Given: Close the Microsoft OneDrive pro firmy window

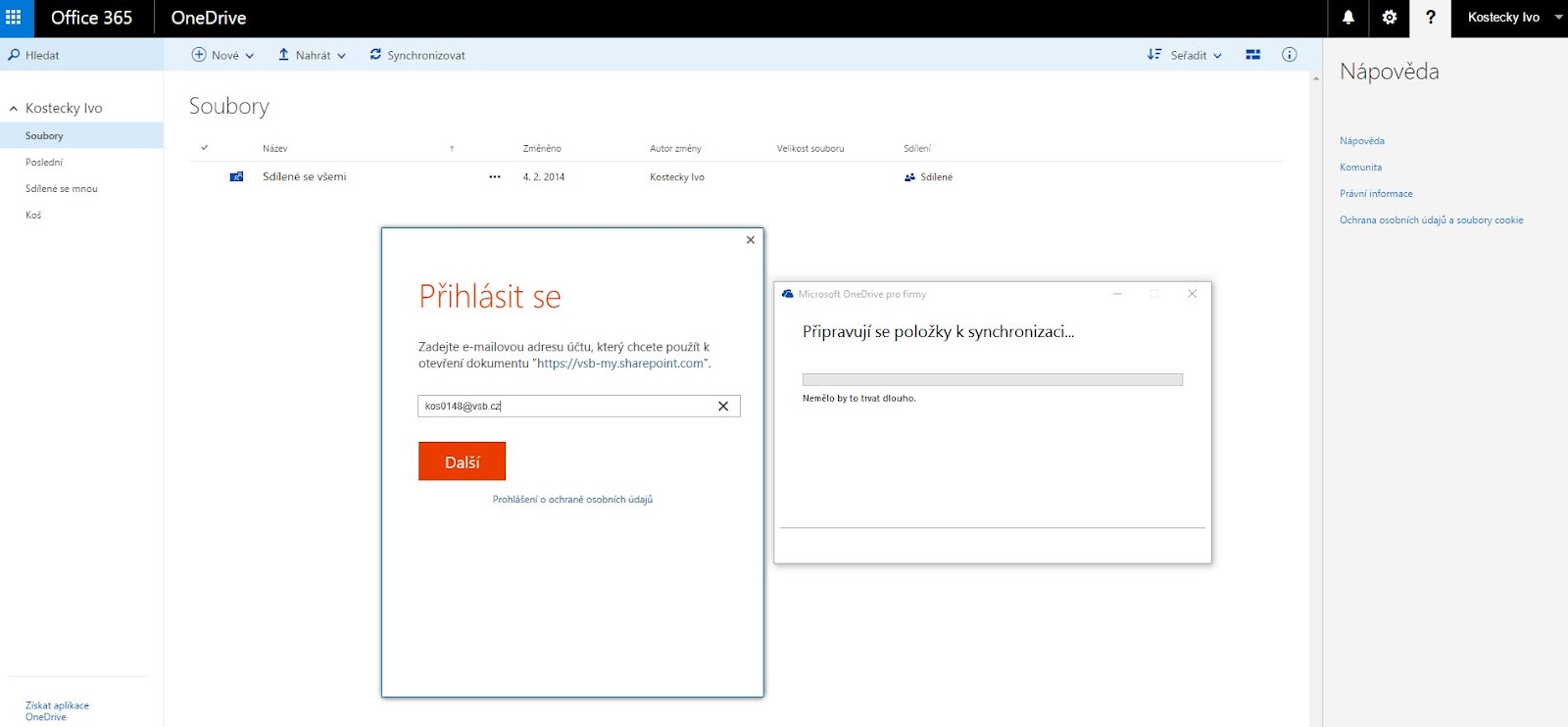Looking at the screenshot, I should [1192, 294].
